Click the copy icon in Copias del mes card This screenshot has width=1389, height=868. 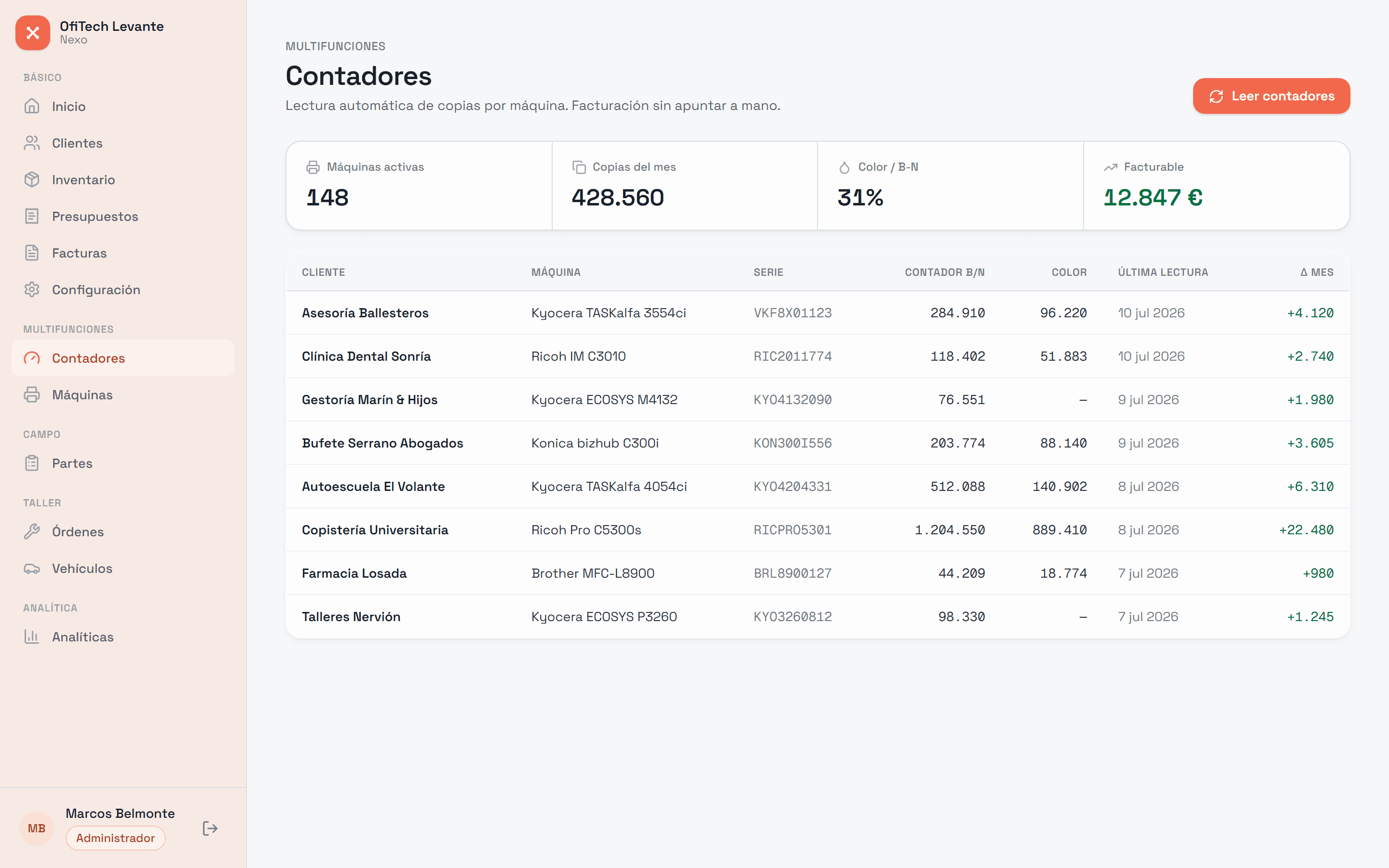[x=579, y=167]
